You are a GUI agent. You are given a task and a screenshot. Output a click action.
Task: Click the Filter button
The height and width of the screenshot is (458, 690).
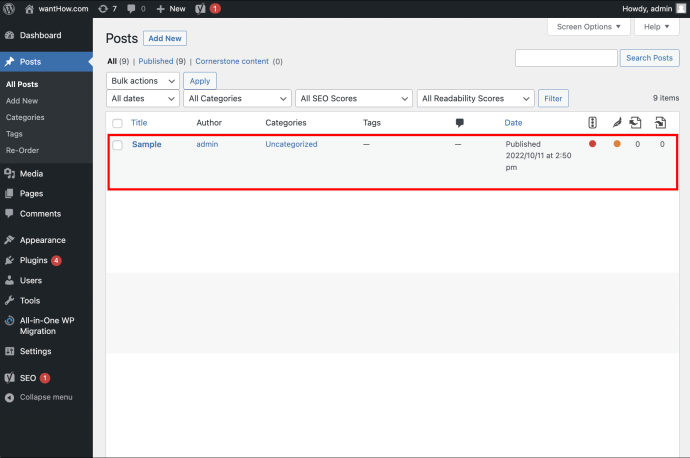point(553,99)
